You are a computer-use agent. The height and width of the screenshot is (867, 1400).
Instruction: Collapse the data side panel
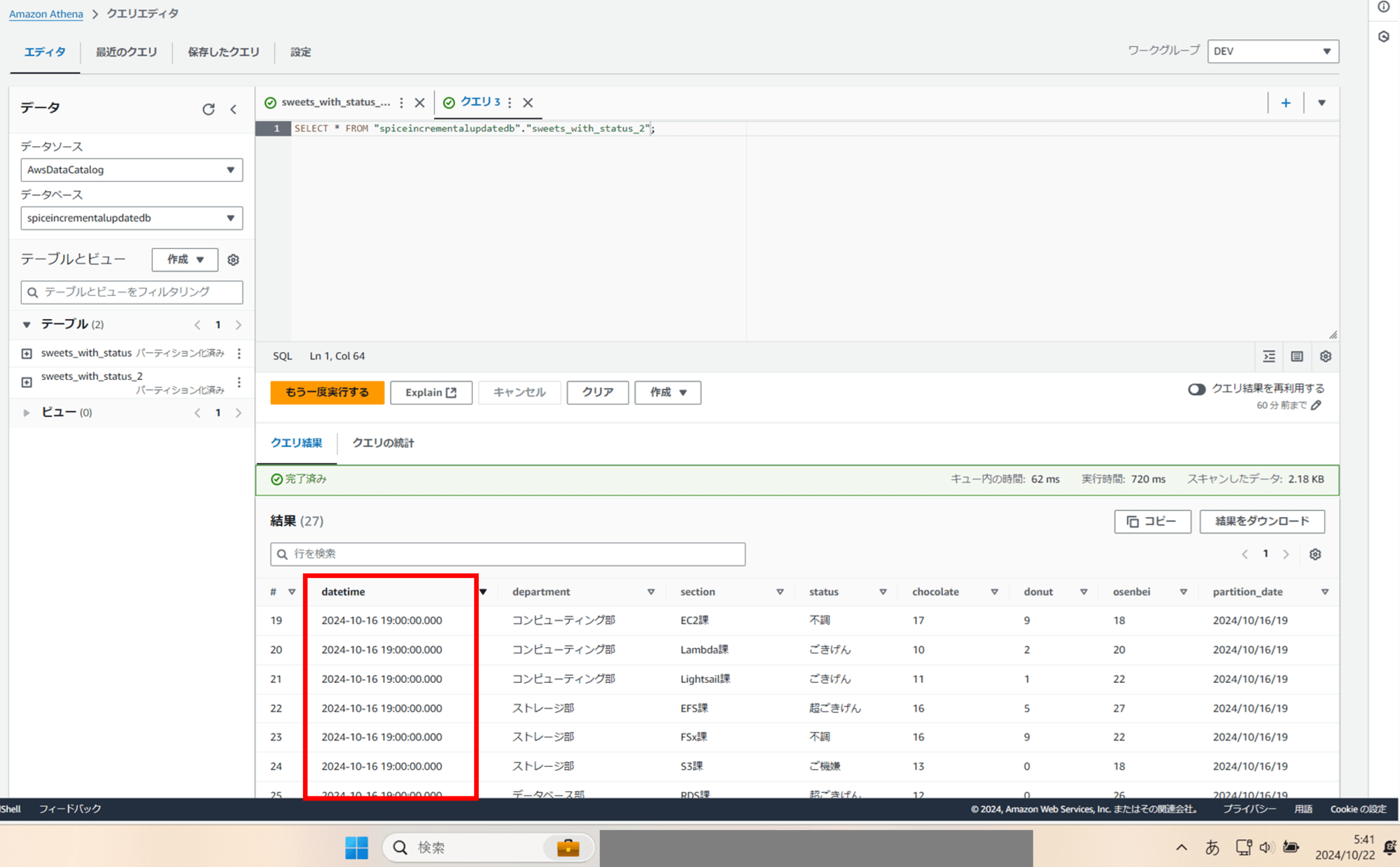click(x=234, y=109)
